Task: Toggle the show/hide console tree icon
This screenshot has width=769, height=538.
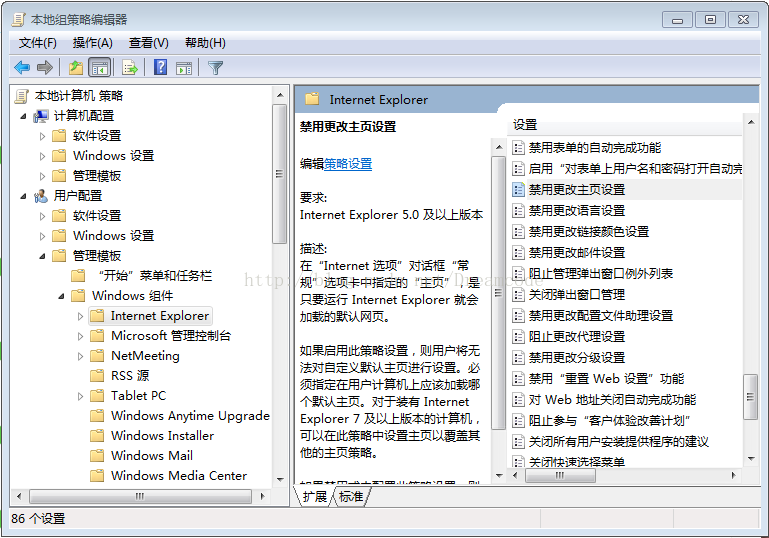Action: click(100, 67)
